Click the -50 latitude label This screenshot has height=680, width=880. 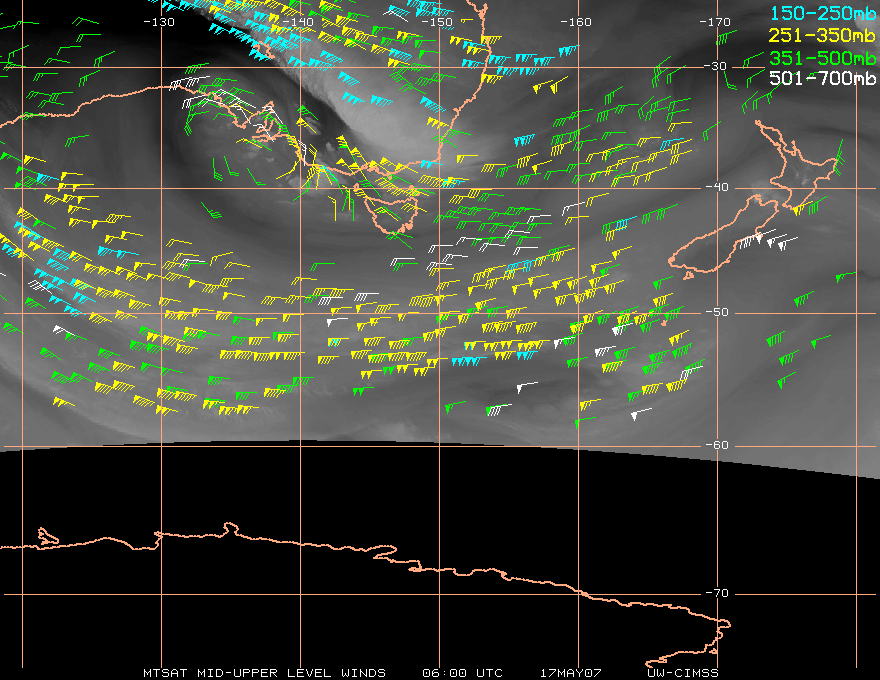717,313
